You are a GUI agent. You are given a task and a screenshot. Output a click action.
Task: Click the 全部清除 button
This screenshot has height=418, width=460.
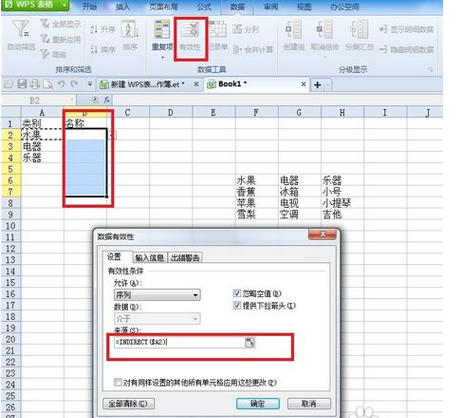128,404
